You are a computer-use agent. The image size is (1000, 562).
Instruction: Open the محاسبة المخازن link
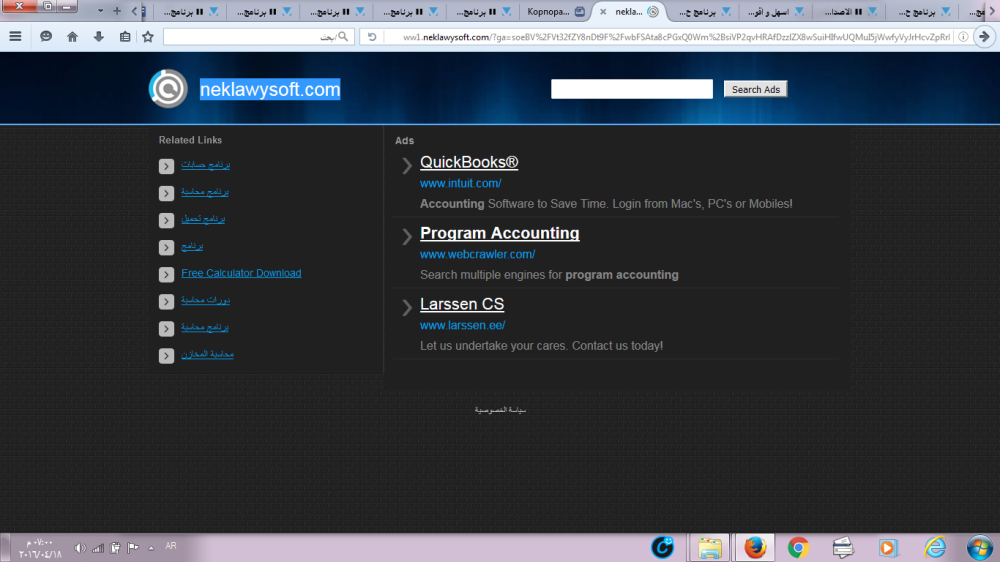point(207,354)
